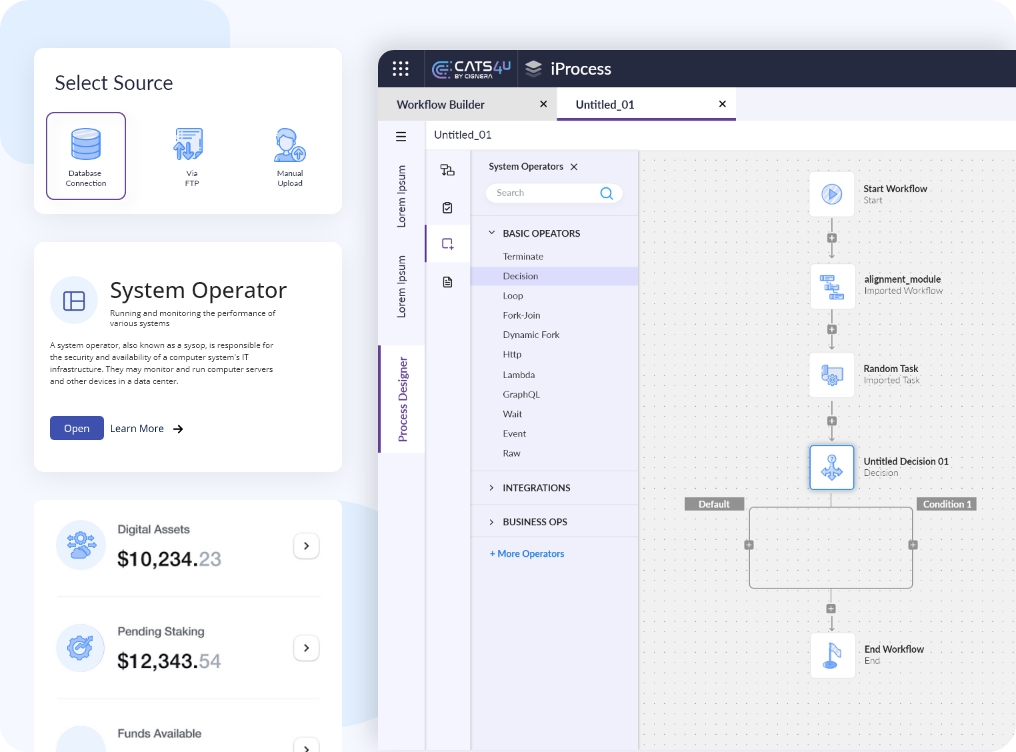Open the app grid launcher icon

pyautogui.click(x=400, y=69)
